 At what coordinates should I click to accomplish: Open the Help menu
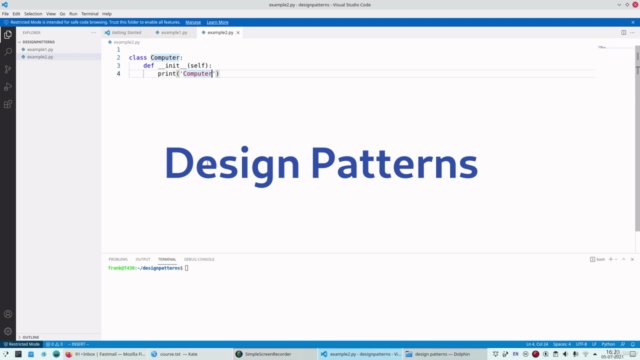coord(107,13)
